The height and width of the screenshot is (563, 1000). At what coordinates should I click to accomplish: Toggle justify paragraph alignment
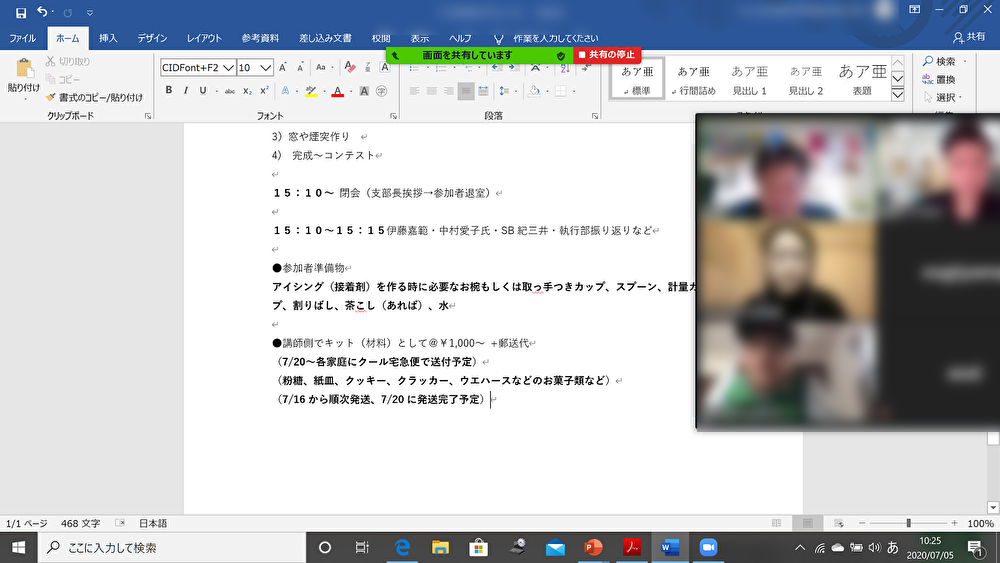click(x=466, y=91)
